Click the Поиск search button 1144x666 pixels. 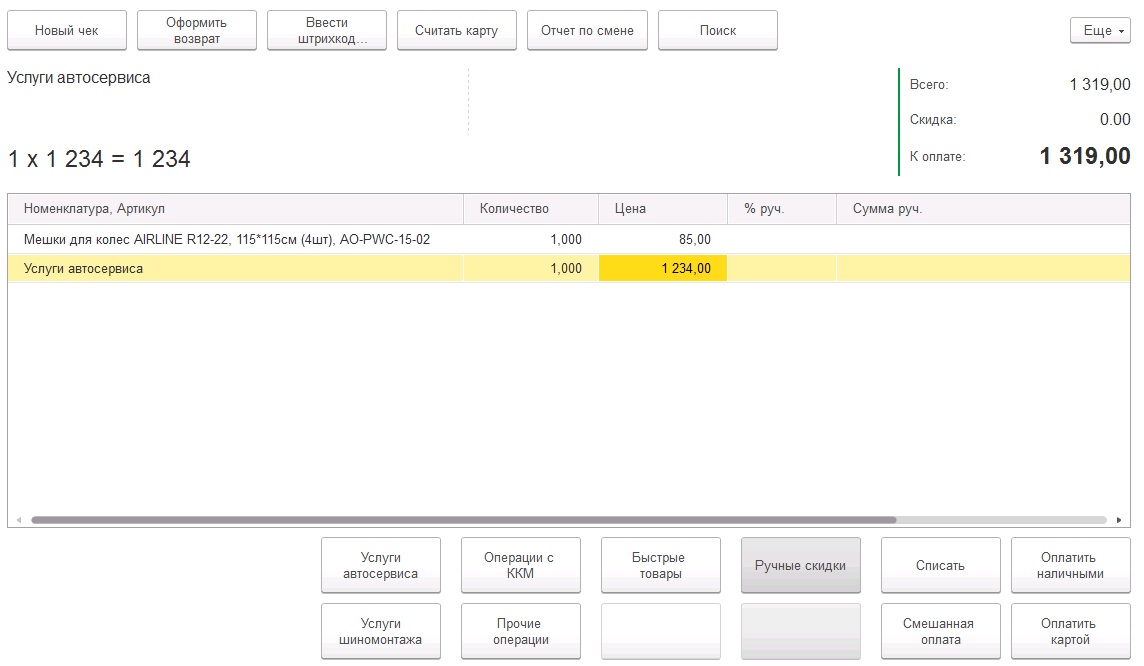[717, 31]
